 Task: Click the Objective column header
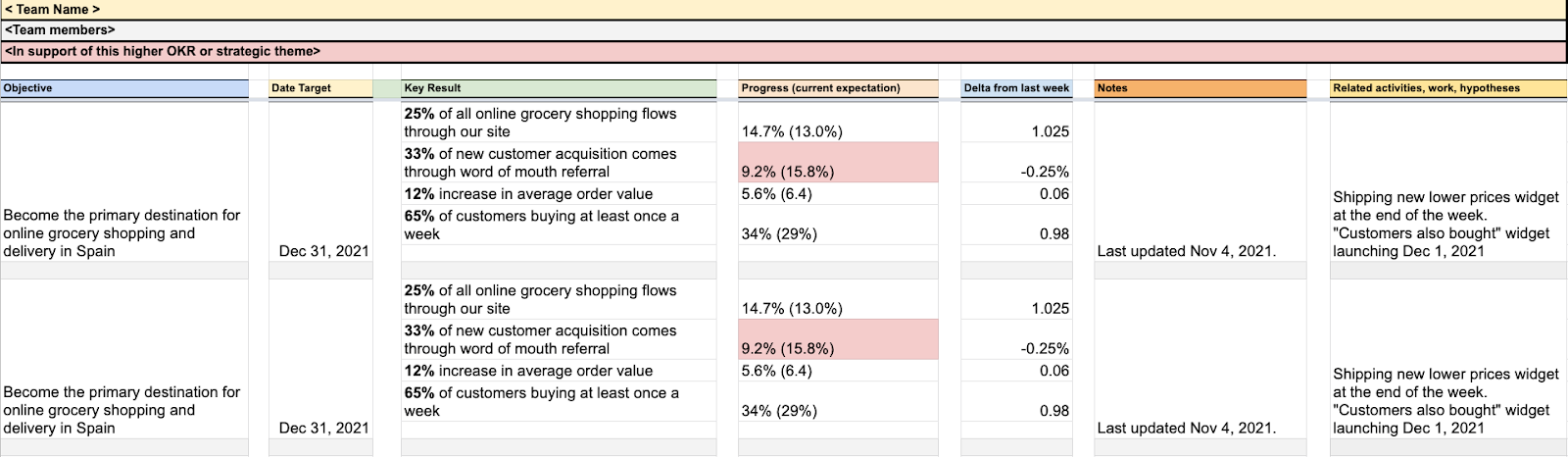click(124, 88)
